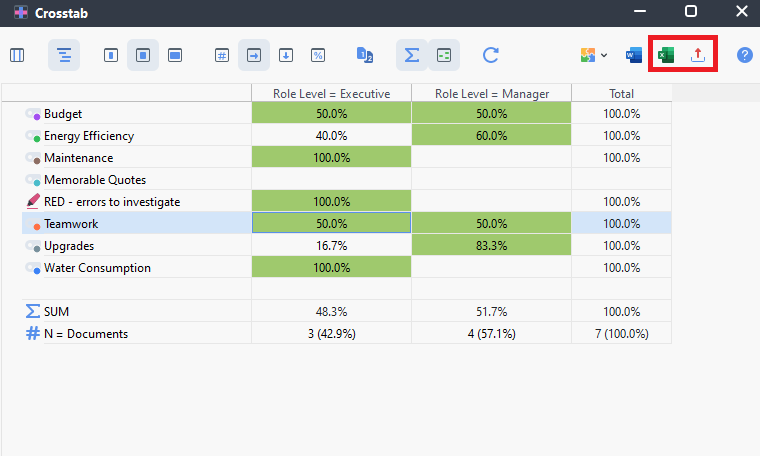760x456 pixels.
Task: Click the empty Memorable Quotes Executive cell
Action: (x=332, y=180)
